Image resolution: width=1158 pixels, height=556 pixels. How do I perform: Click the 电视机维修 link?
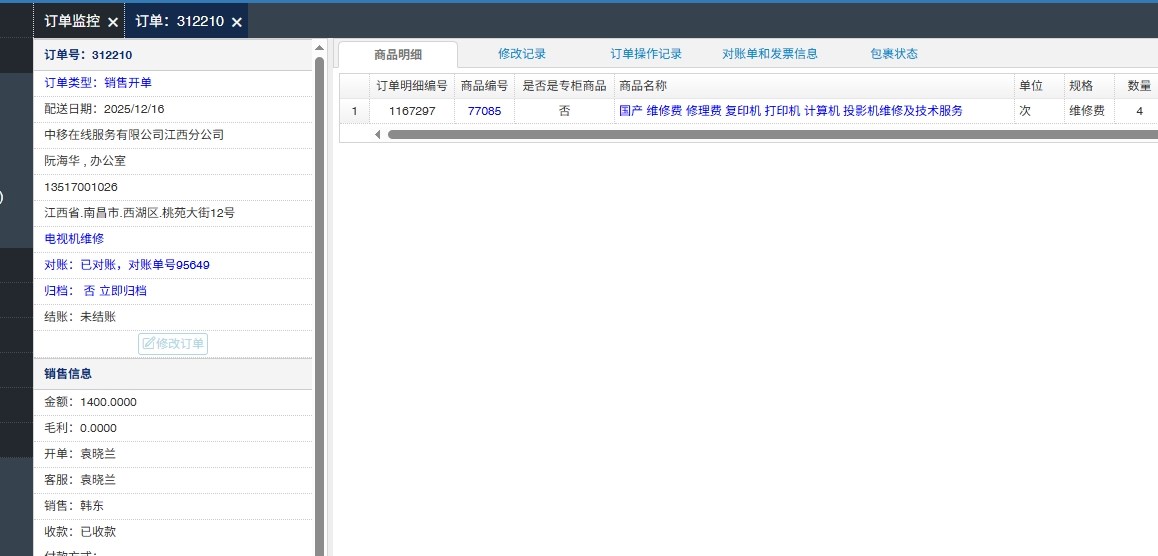(x=74, y=239)
